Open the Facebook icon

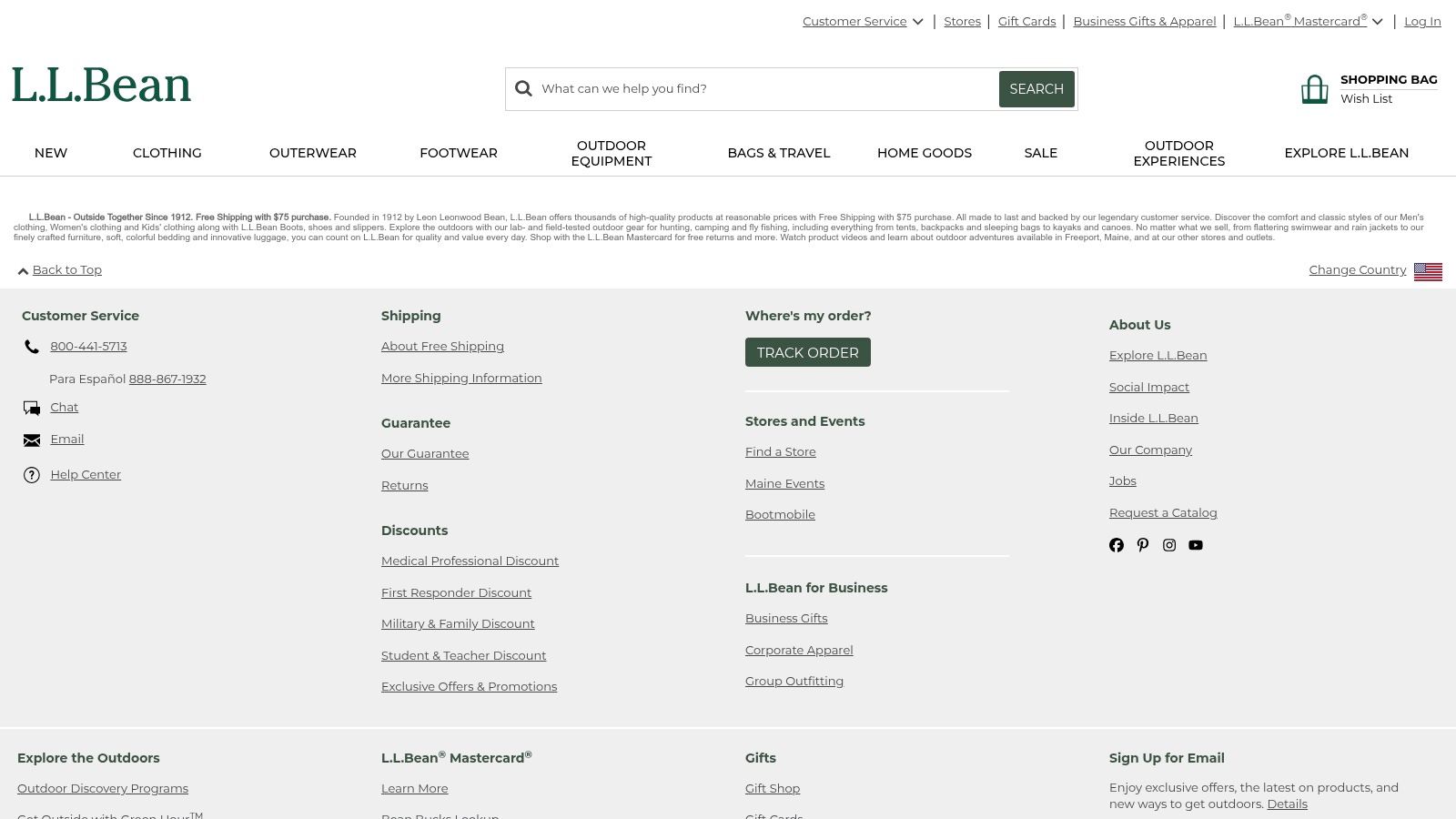click(x=1117, y=545)
